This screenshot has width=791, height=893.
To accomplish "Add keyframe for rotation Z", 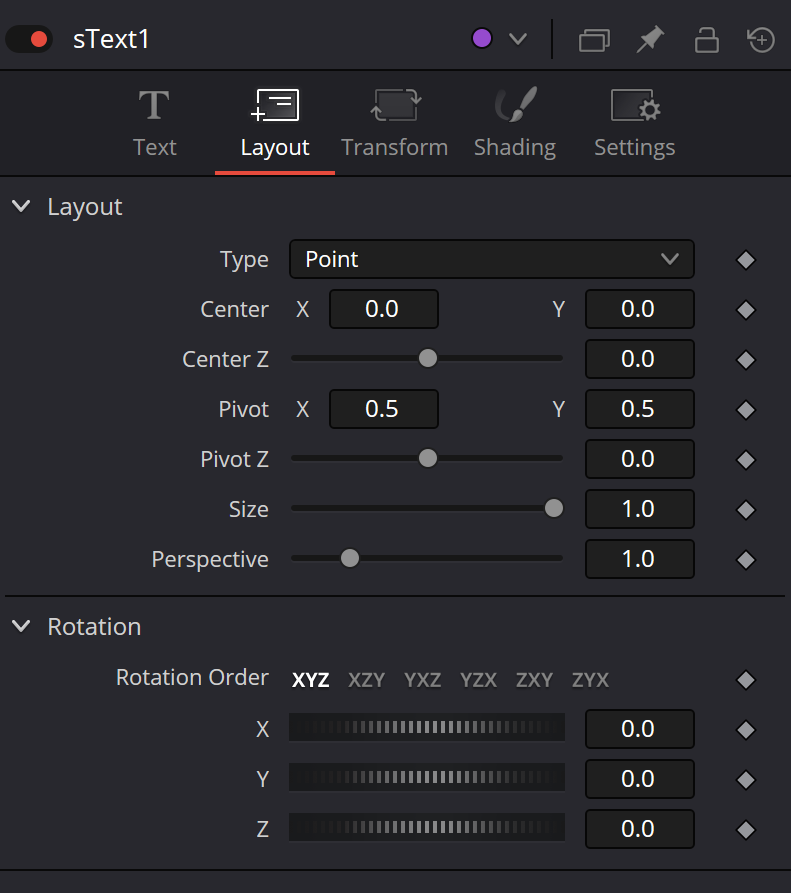I will (x=745, y=830).
